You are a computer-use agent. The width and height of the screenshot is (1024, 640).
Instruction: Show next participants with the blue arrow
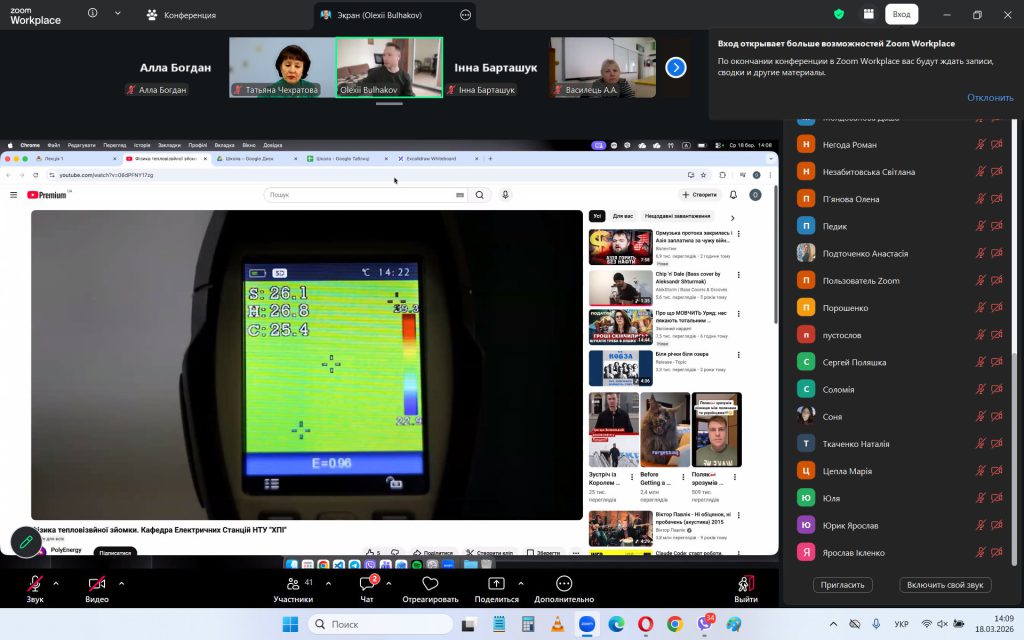pyautogui.click(x=676, y=67)
